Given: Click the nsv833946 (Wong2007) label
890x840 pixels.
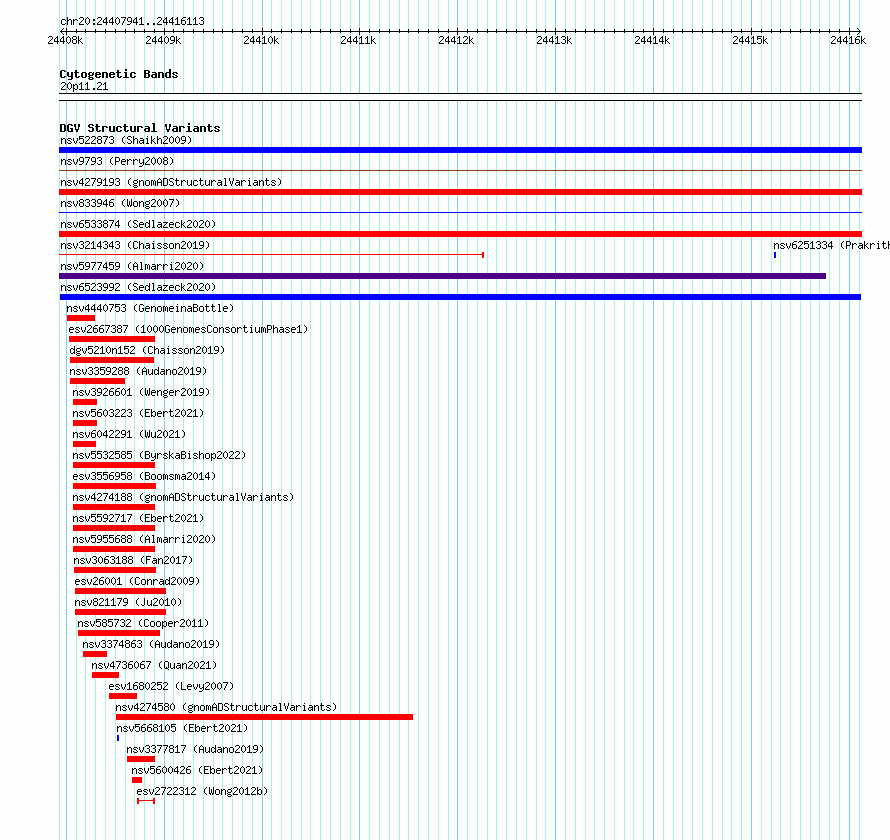Looking at the screenshot, I should pyautogui.click(x=120, y=203).
